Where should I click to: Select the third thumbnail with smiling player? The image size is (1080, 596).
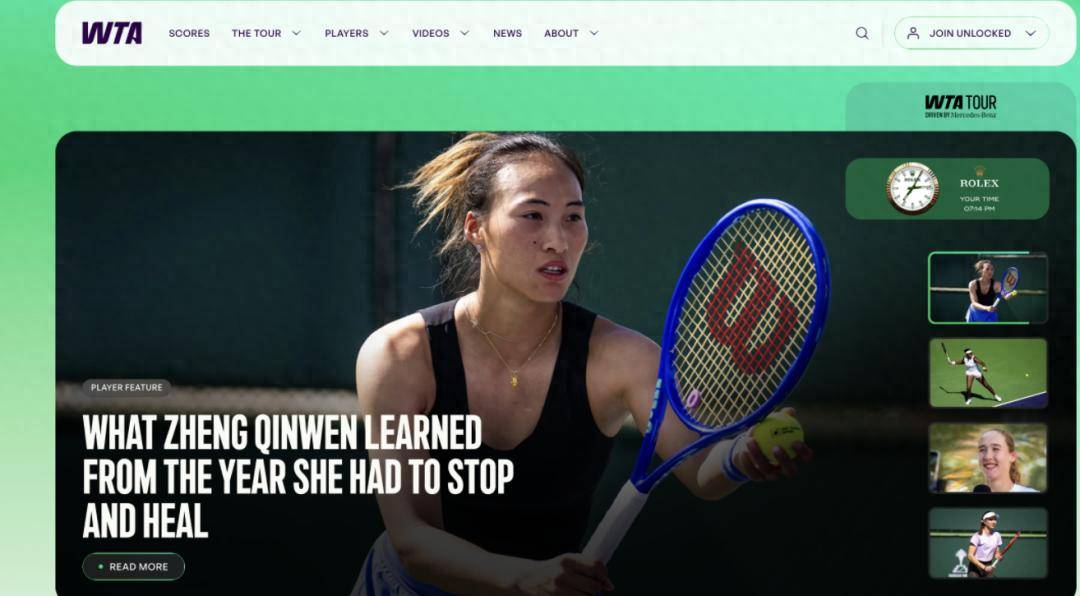click(x=988, y=458)
